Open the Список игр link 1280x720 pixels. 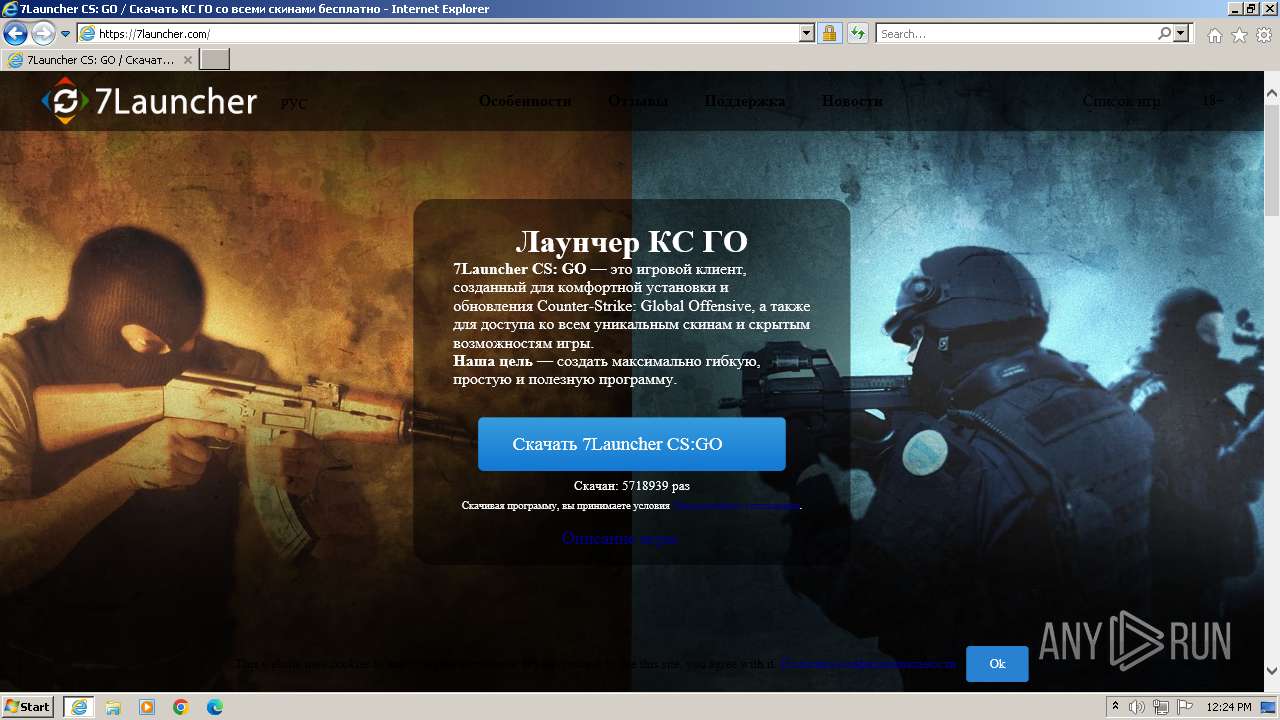click(x=1121, y=101)
